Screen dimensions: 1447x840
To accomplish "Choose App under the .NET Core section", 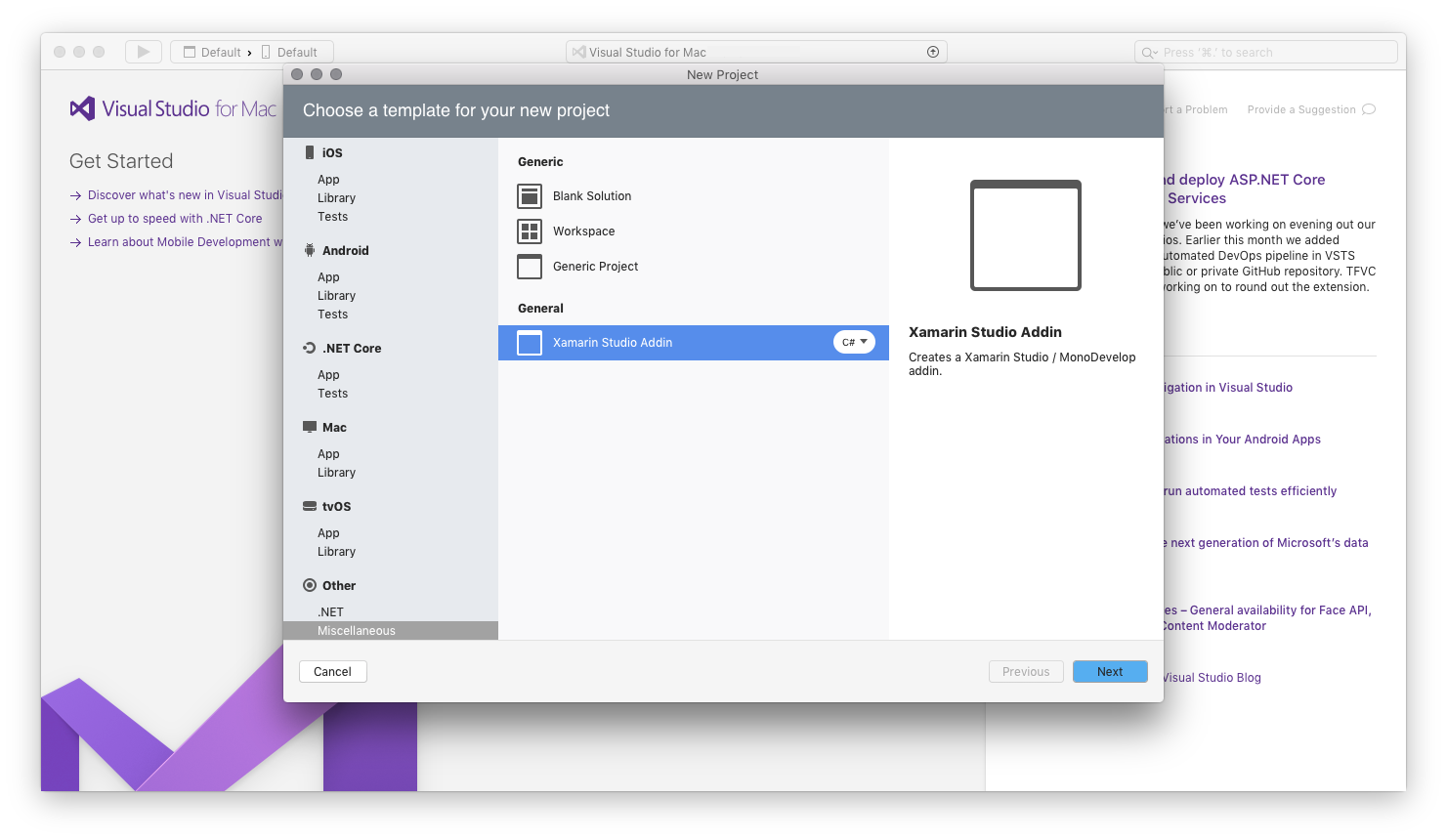I will 328,375.
